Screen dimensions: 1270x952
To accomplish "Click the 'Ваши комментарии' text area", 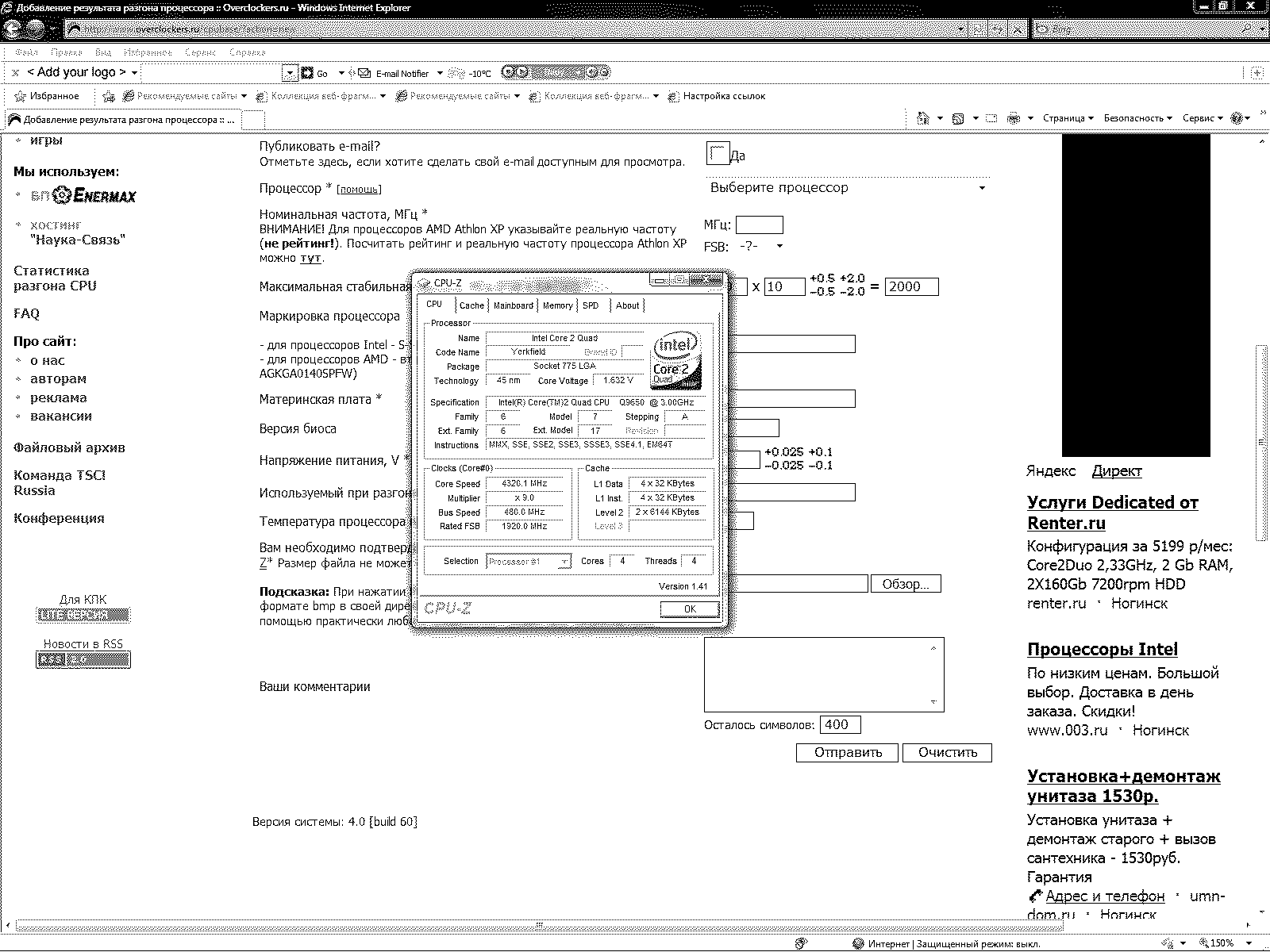I will [x=824, y=674].
